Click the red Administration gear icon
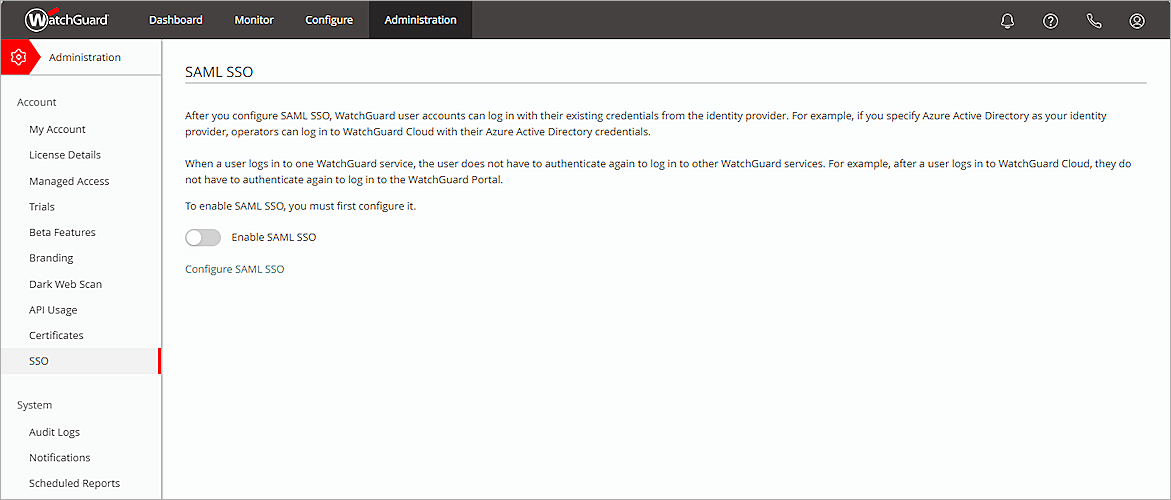The width and height of the screenshot is (1171, 500). point(19,57)
